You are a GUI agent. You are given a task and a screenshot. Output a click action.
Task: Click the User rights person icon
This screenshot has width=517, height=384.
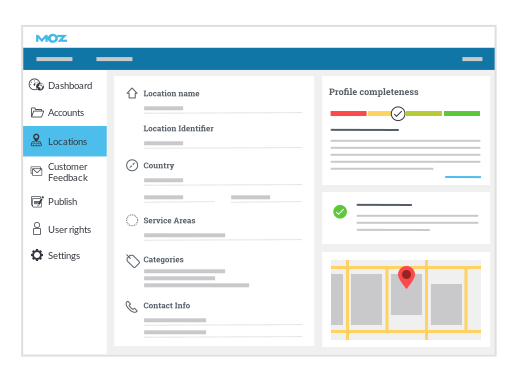[37, 229]
